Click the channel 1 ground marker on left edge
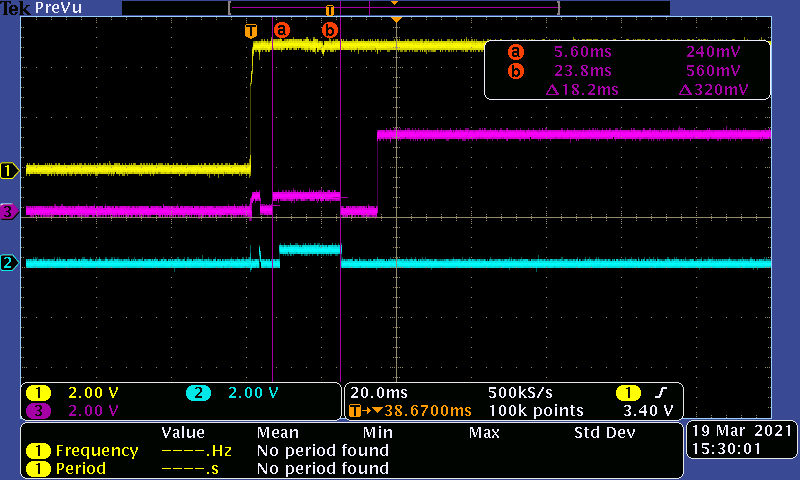Screen dimensions: 800x480 click(9, 170)
